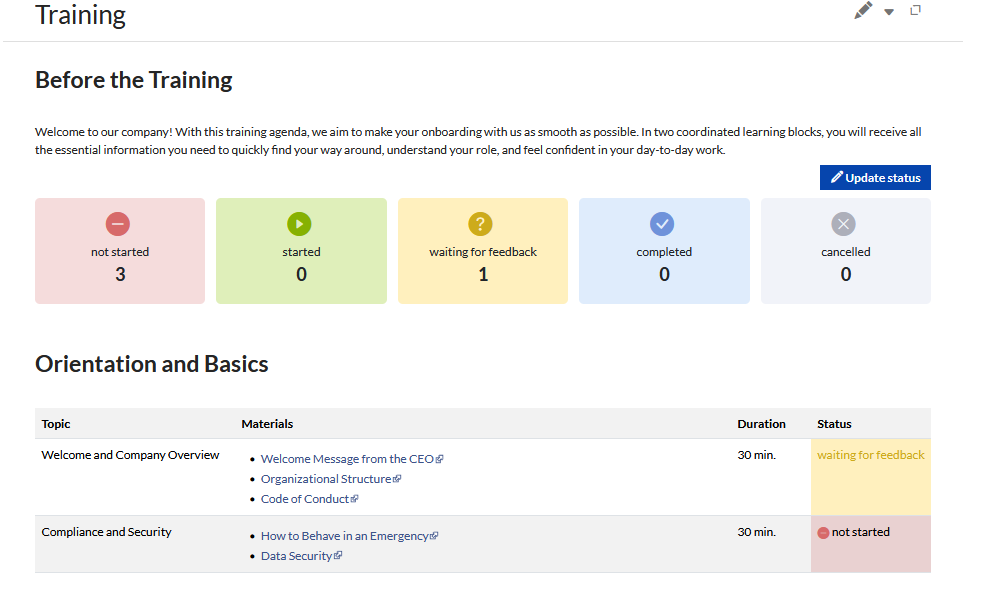Image resolution: width=1001 pixels, height=605 pixels.
Task: Open the Code of Conduct link
Action: pos(305,499)
